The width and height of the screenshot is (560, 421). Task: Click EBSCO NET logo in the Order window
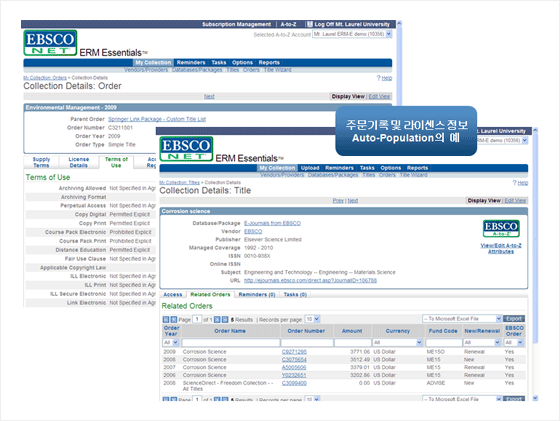50,43
